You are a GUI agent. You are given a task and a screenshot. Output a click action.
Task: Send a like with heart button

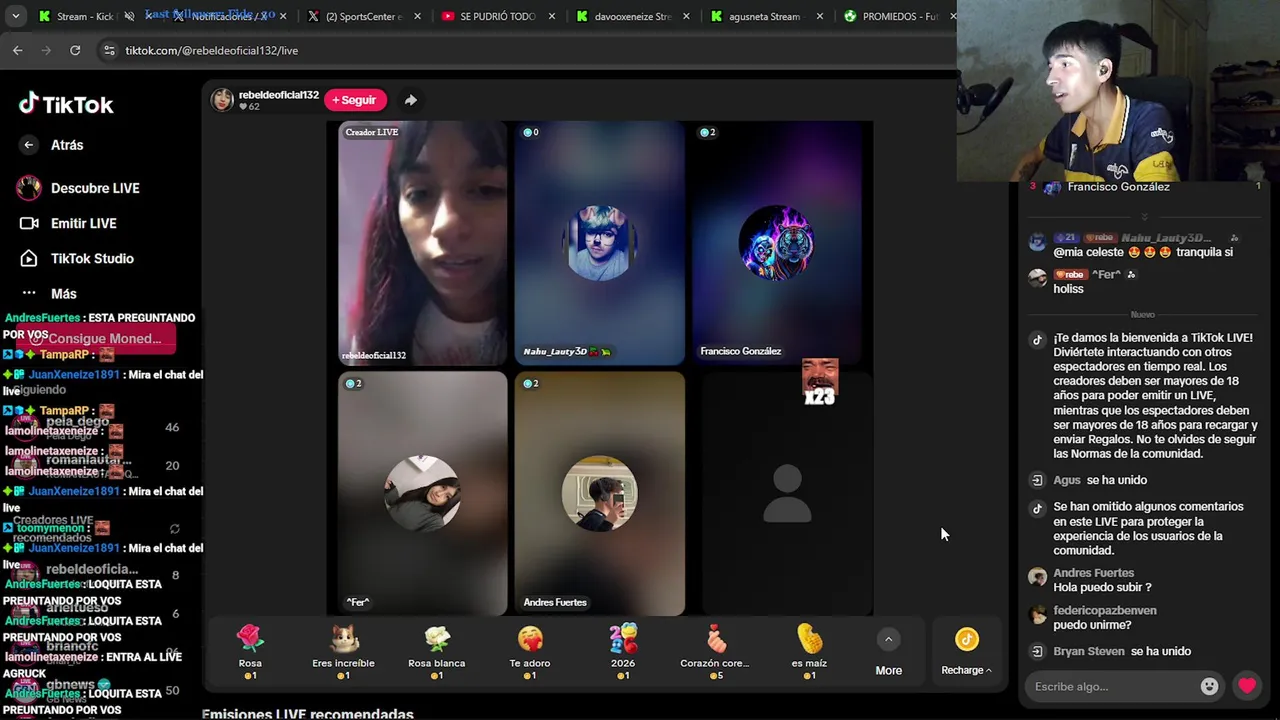click(x=1246, y=686)
